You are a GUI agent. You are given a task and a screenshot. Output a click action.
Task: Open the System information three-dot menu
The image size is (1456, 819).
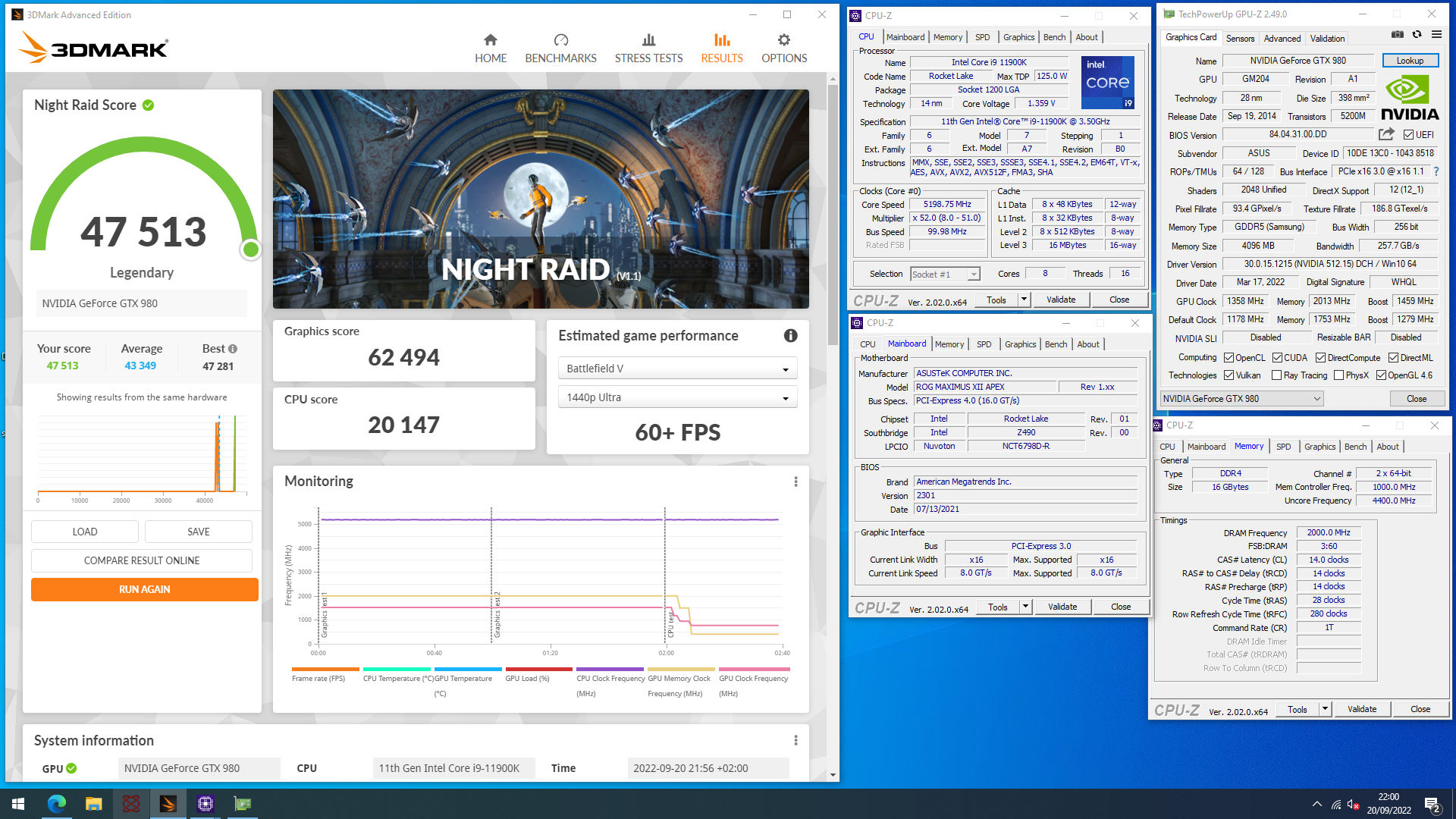(795, 740)
